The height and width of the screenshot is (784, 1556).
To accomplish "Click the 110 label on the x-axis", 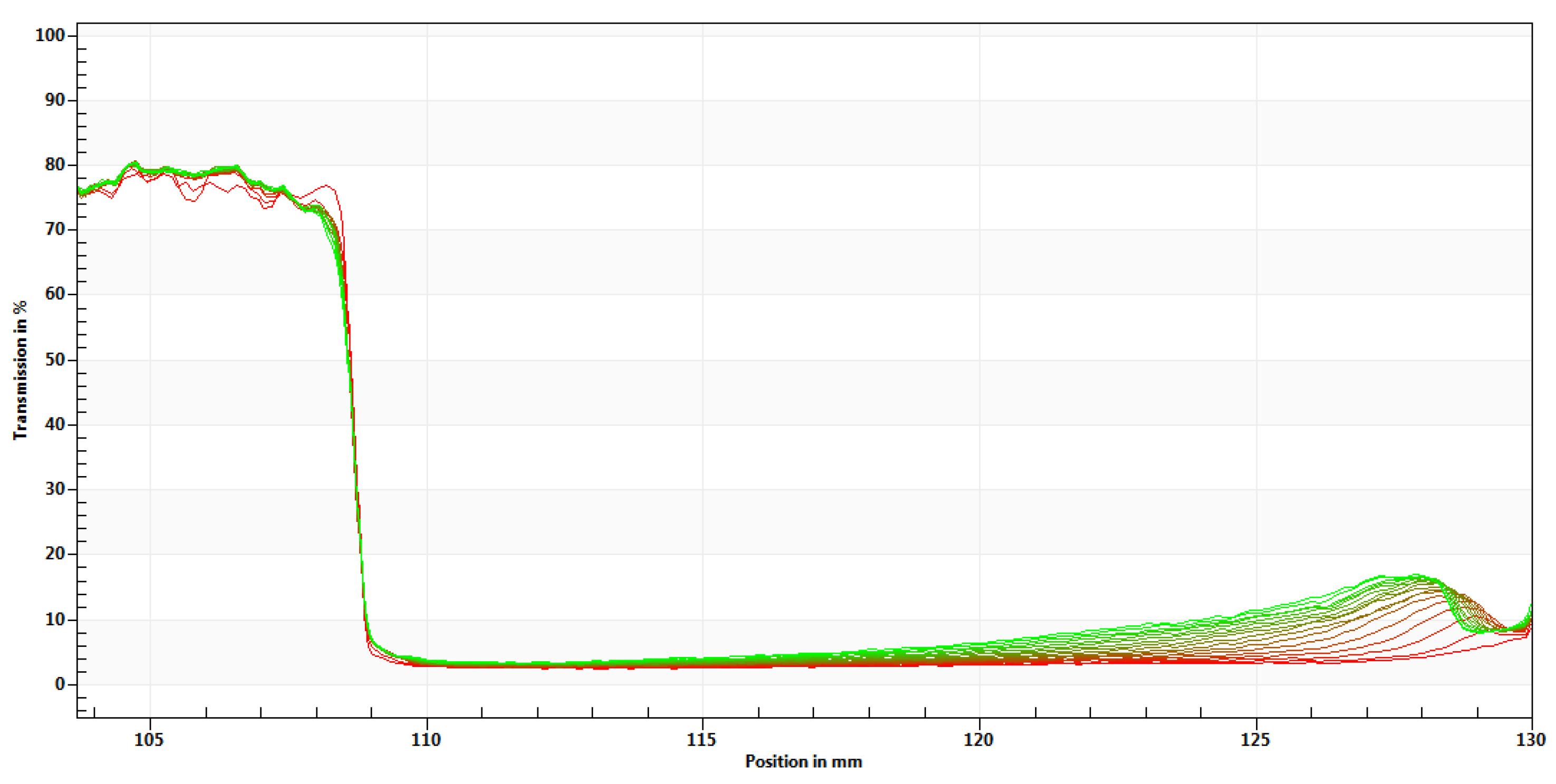I will coord(426,739).
